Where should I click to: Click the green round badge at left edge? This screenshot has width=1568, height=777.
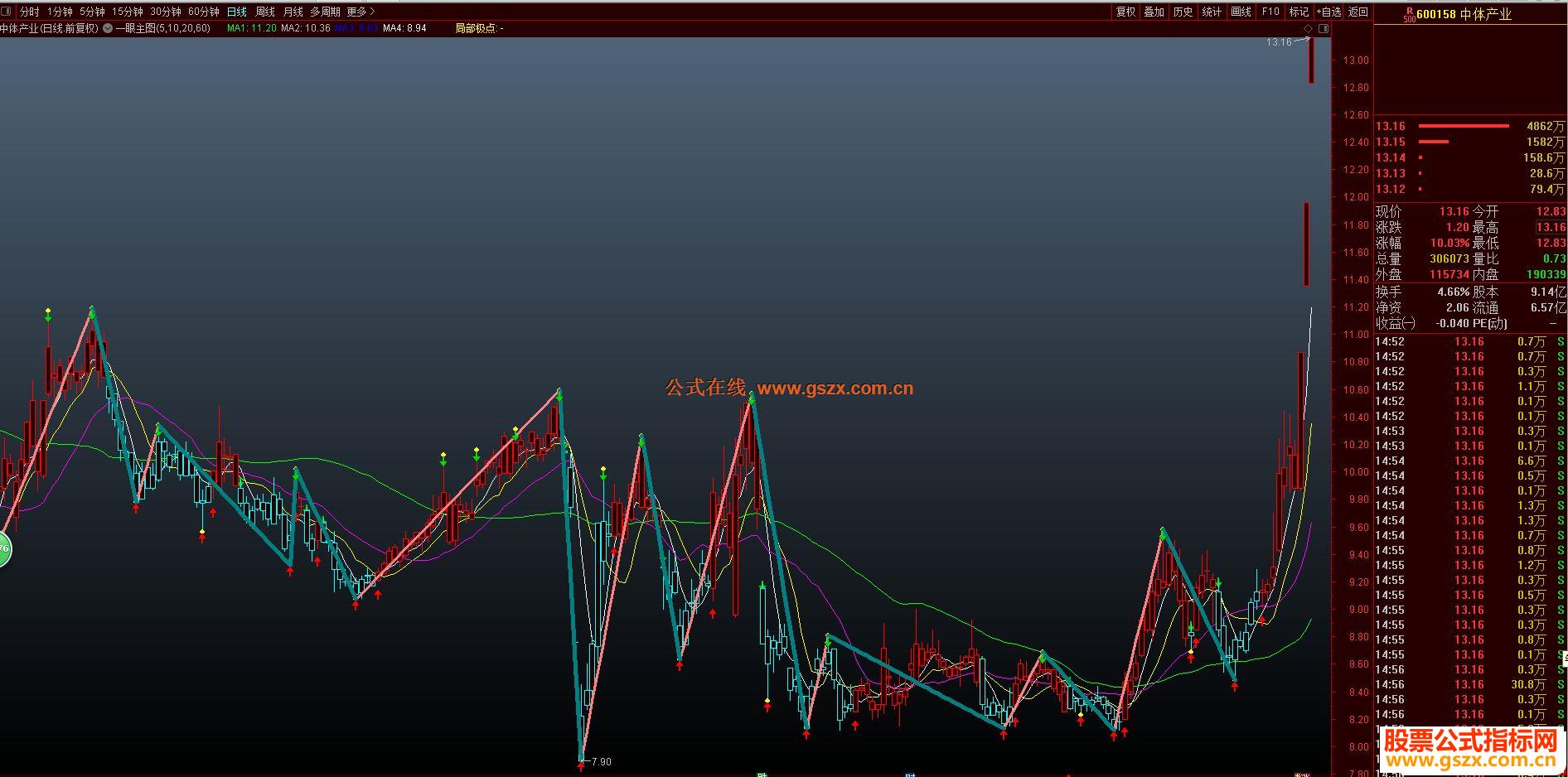3,549
